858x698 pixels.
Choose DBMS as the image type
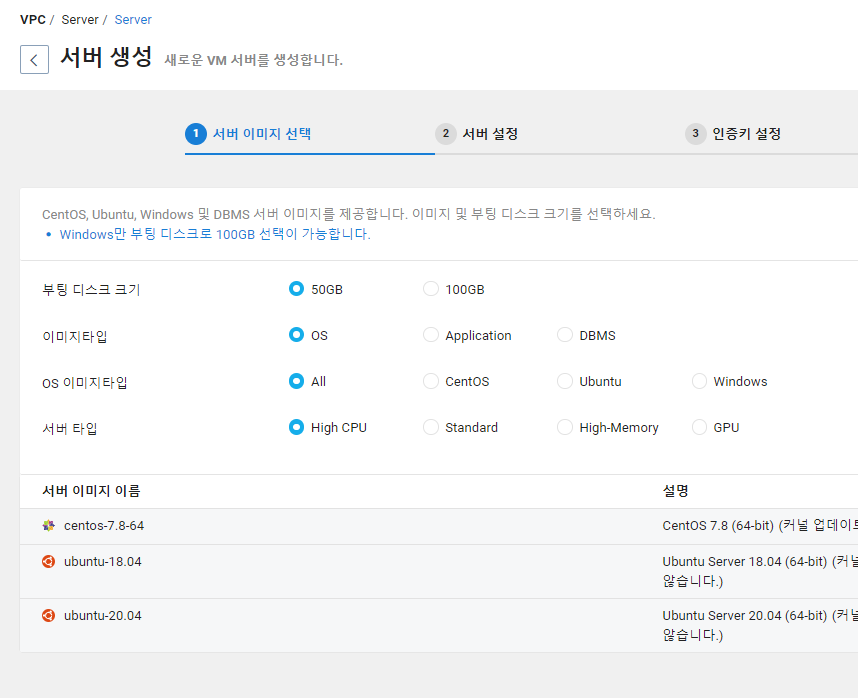pyautogui.click(x=565, y=335)
